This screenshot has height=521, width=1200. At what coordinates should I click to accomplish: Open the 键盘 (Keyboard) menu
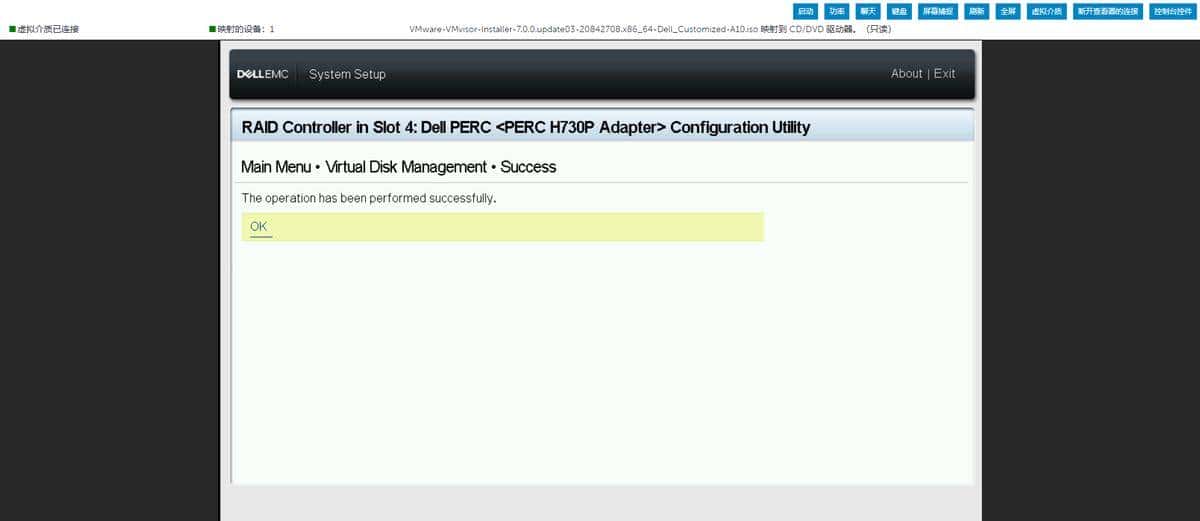point(900,11)
